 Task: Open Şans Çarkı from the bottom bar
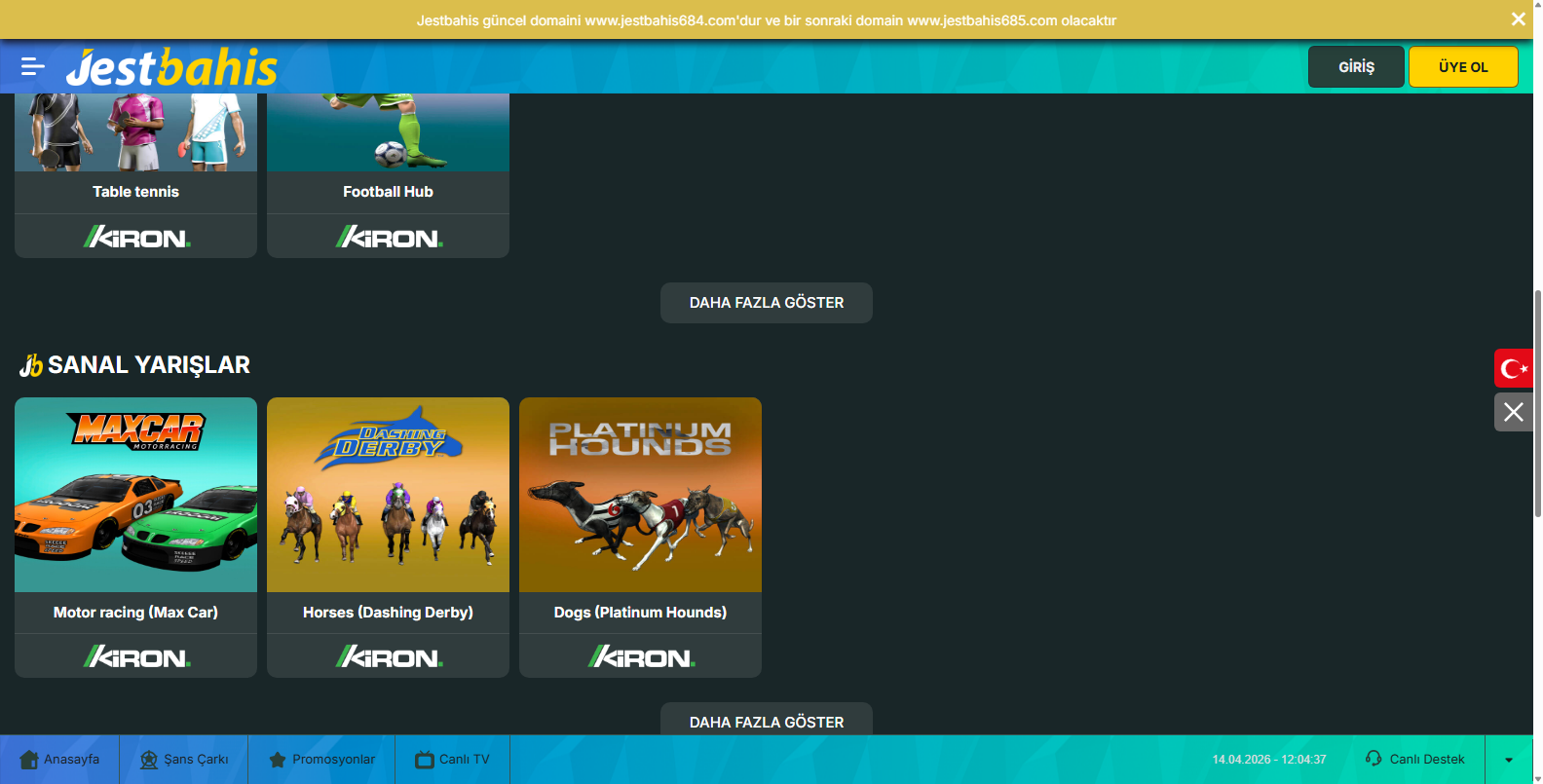184,760
